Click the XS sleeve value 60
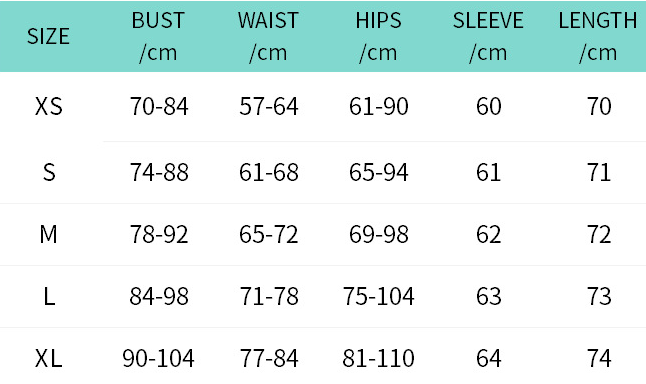The width and height of the screenshot is (646, 384). pos(489,106)
